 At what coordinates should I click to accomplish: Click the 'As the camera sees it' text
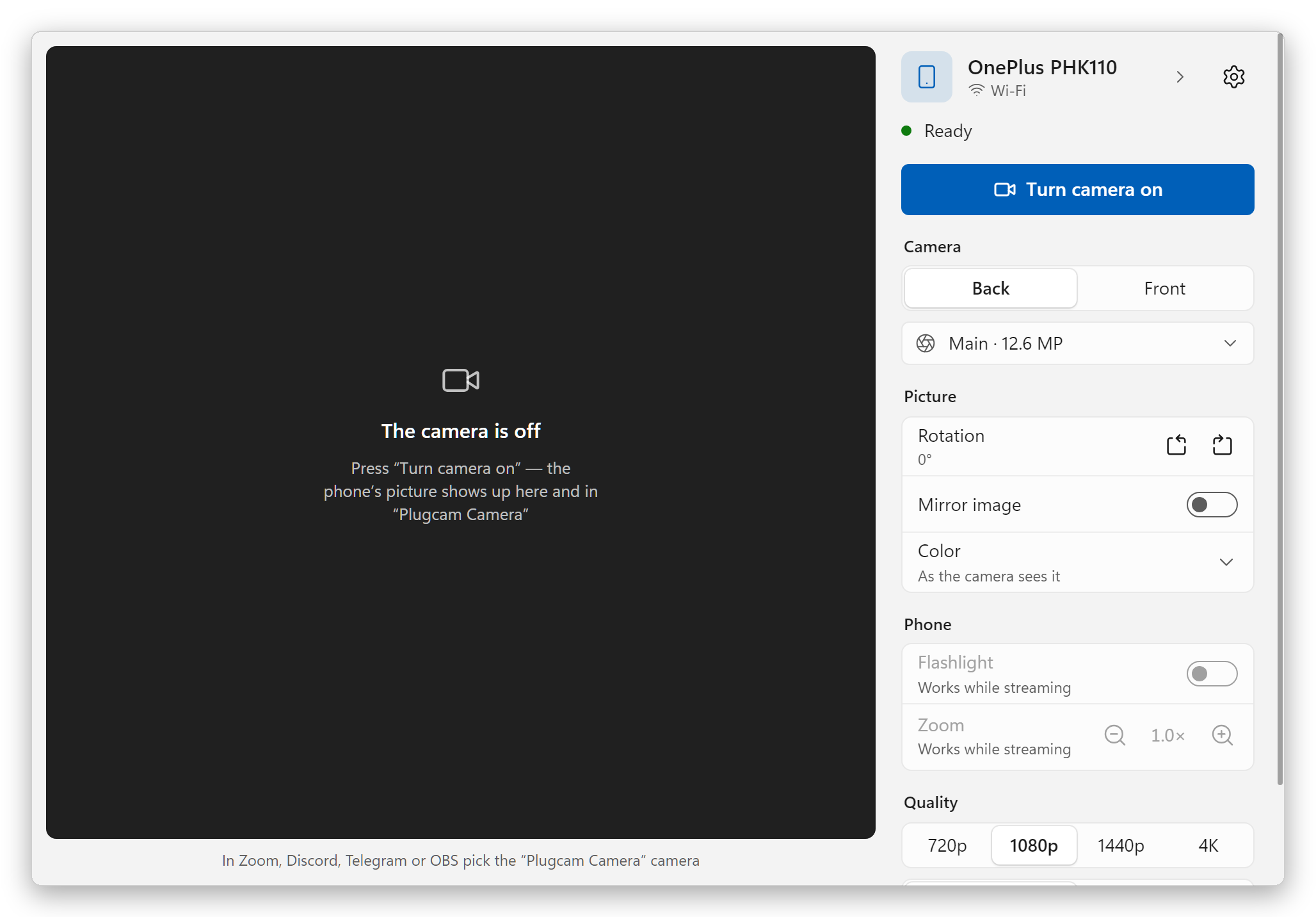click(x=989, y=576)
